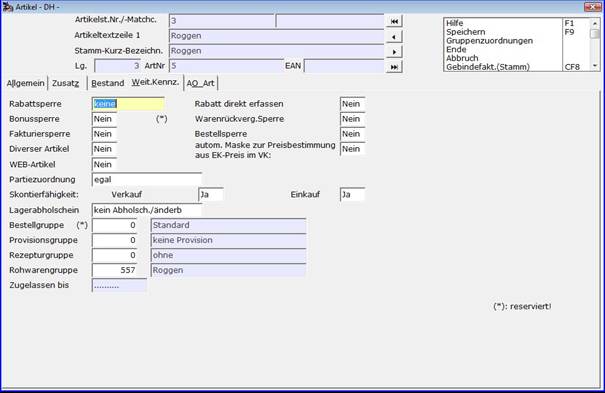Go to next record arrow button
The height and width of the screenshot is (393, 605).
[394, 52]
